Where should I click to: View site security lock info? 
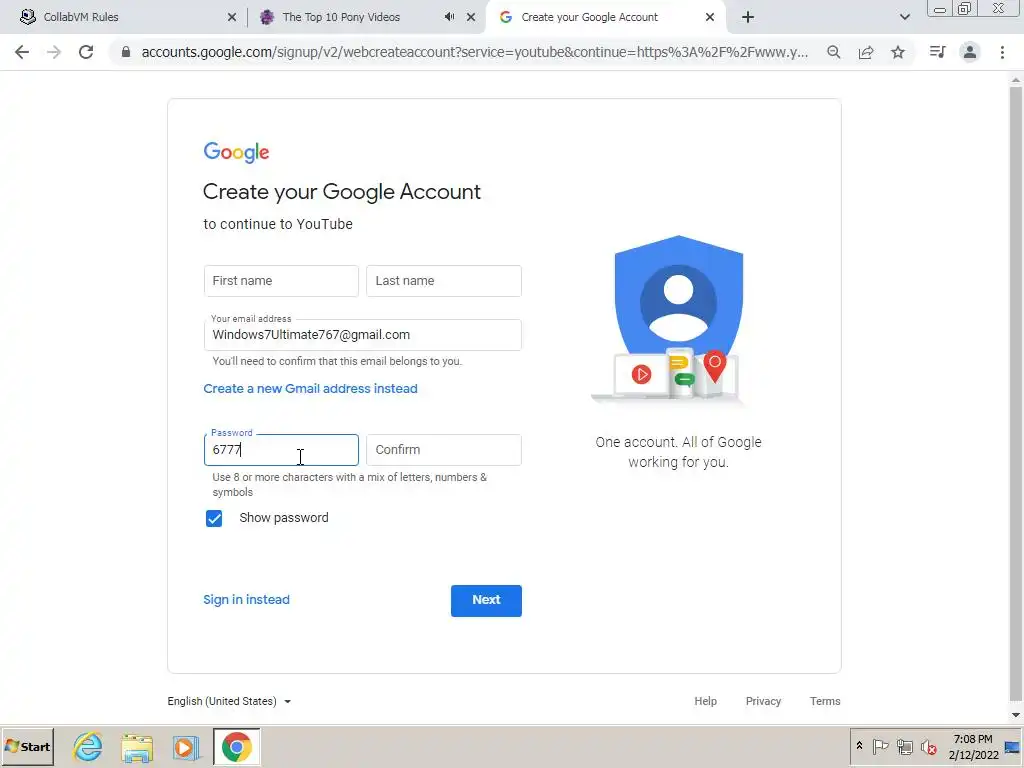tap(126, 52)
